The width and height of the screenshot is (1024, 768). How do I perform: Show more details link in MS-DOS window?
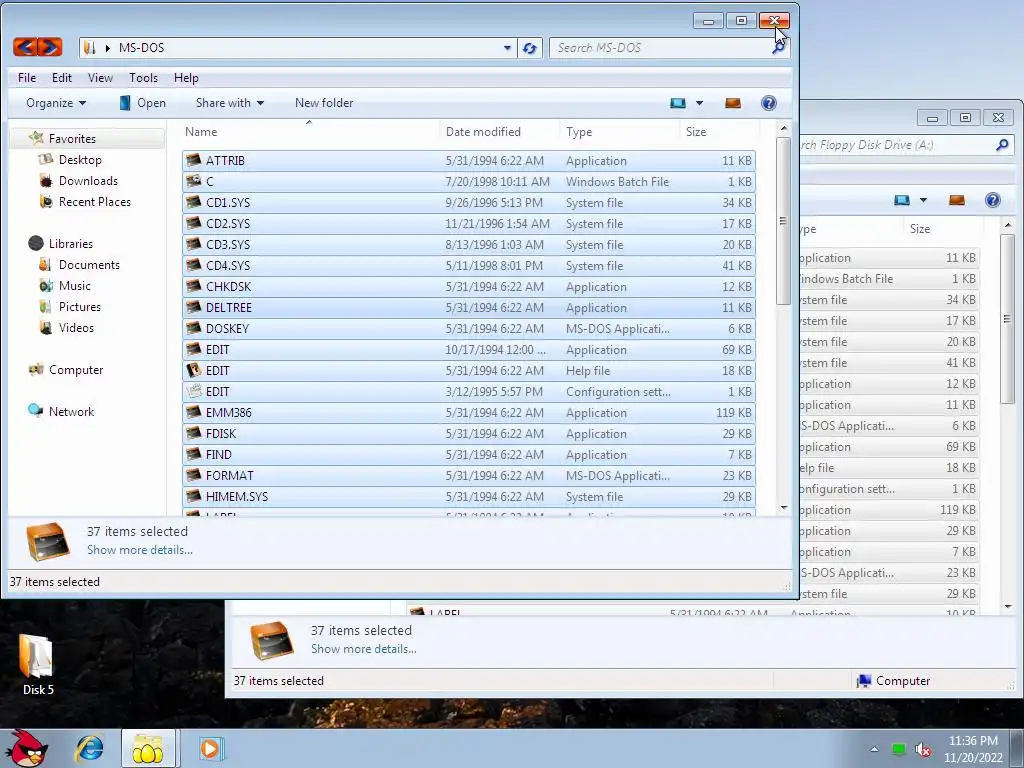[140, 550]
